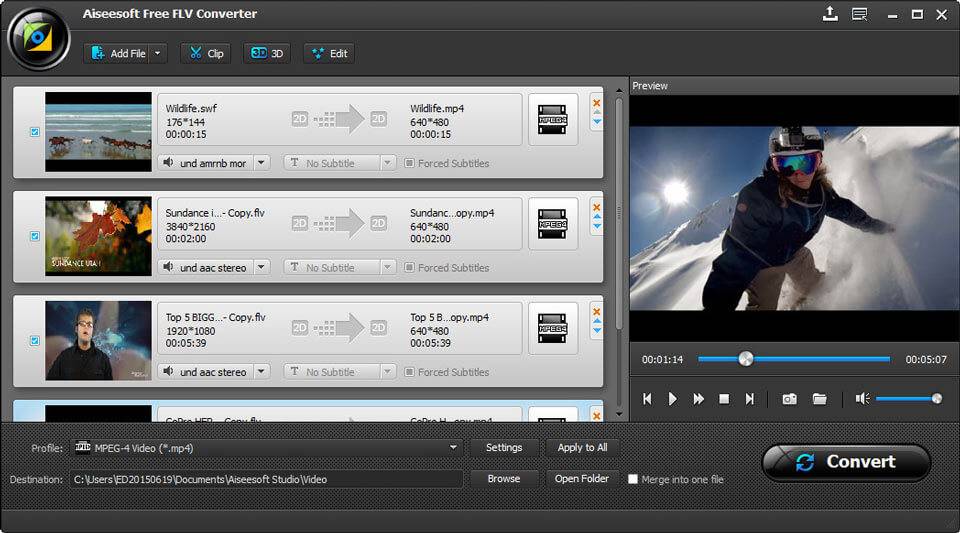Screen dimensions: 960x533
Task: Move Top 5 BIGG Copy.flv up with arrow
Action: 596,322
